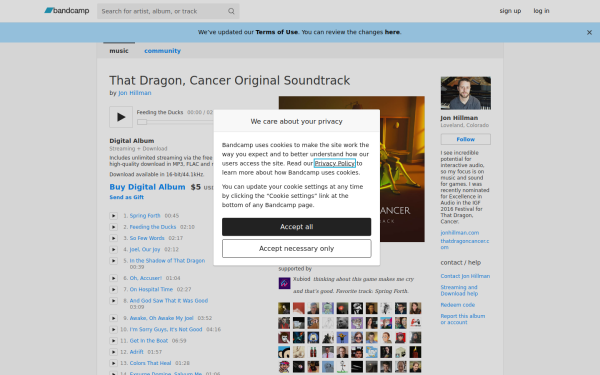The image size is (600, 375).
Task: Follow Jon Hillman
Action: pyautogui.click(x=466, y=139)
